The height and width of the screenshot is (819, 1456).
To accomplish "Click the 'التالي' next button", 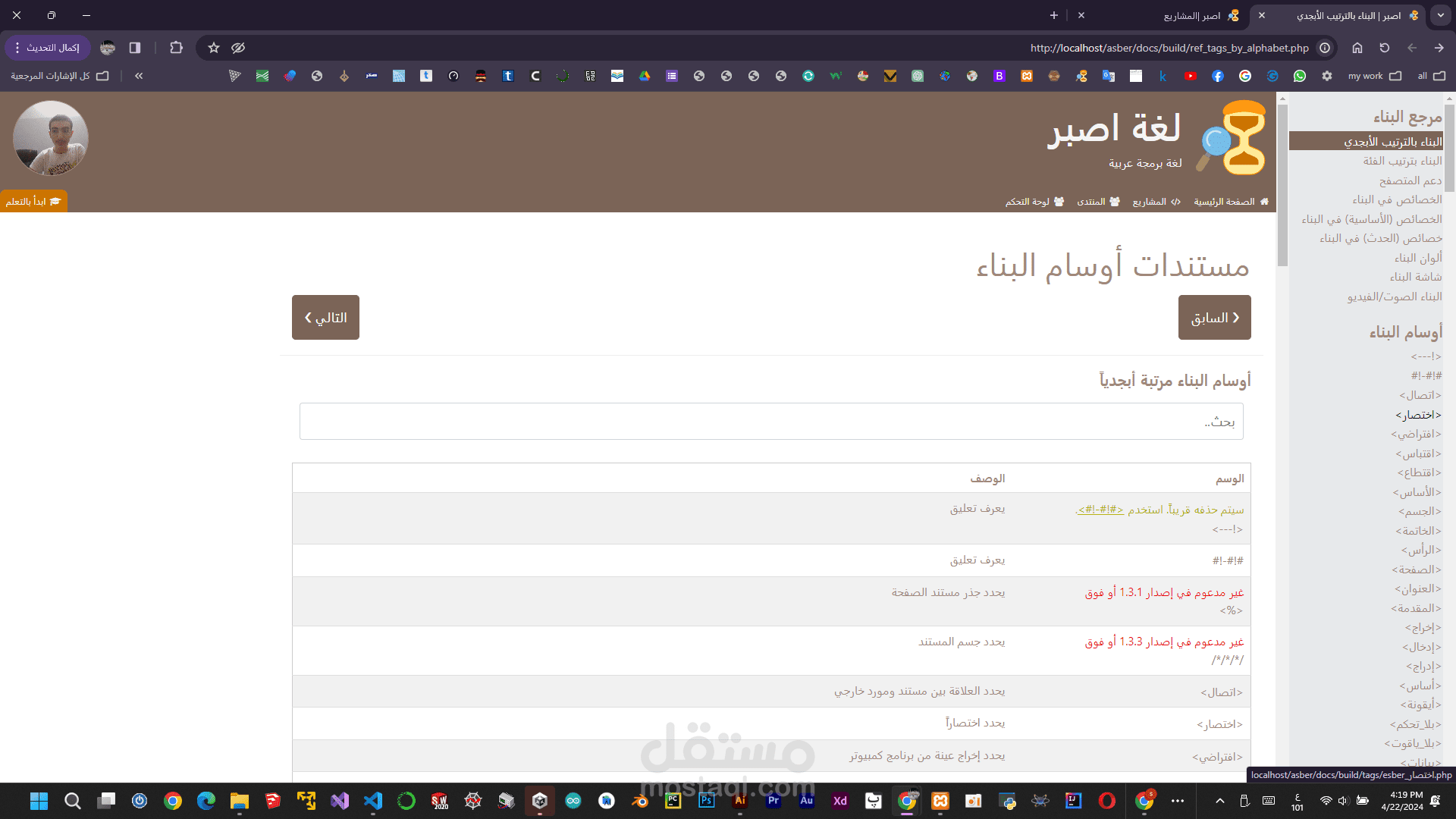I will click(325, 317).
